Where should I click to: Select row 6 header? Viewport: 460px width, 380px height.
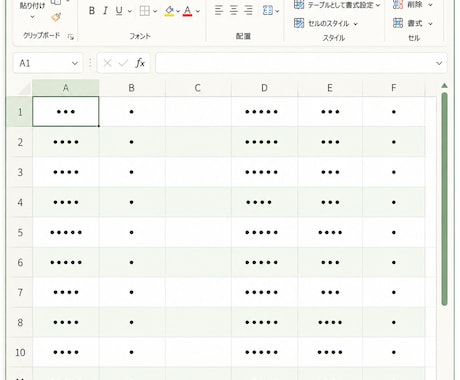(20, 262)
